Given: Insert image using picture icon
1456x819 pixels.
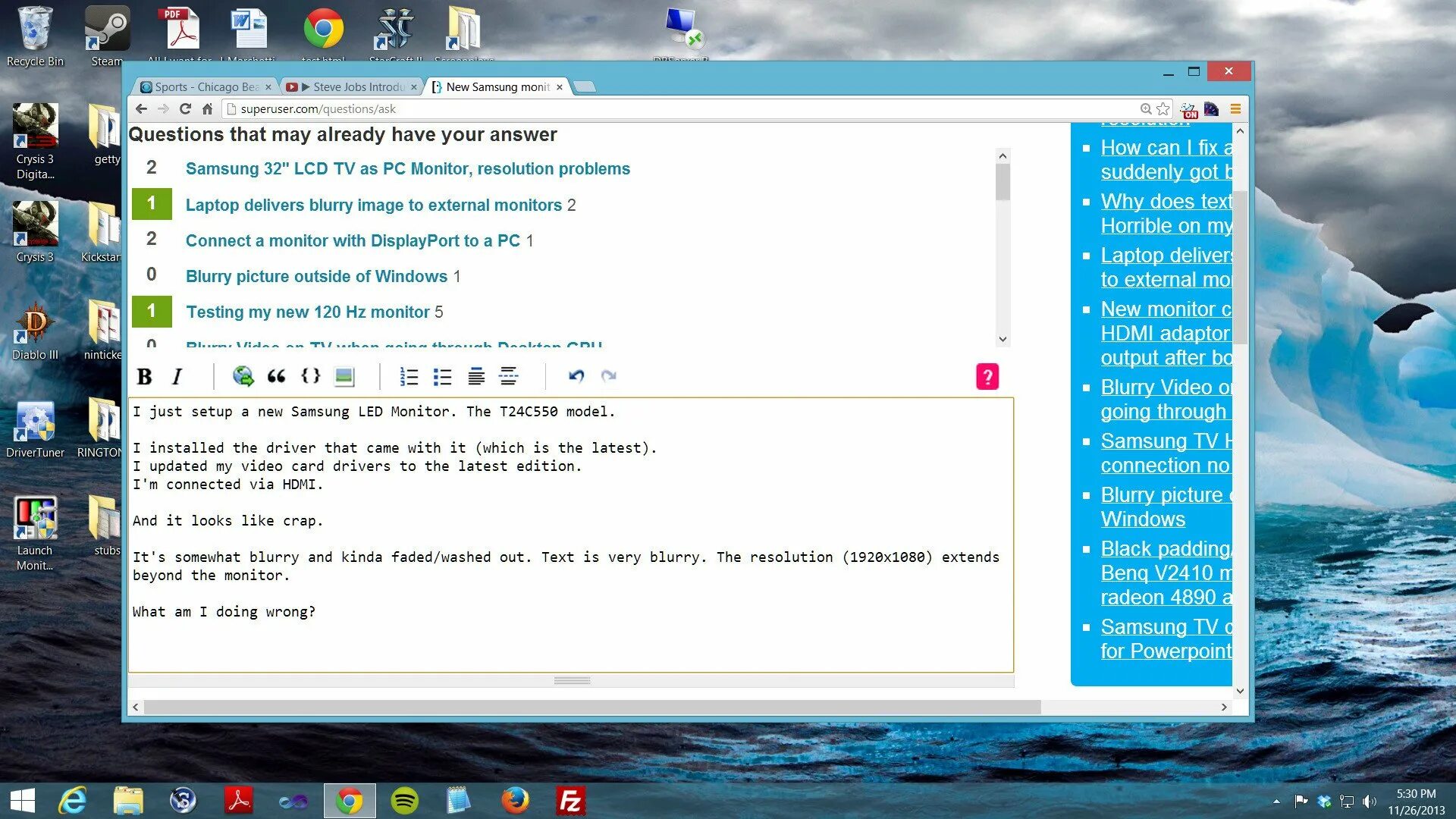Looking at the screenshot, I should point(344,376).
